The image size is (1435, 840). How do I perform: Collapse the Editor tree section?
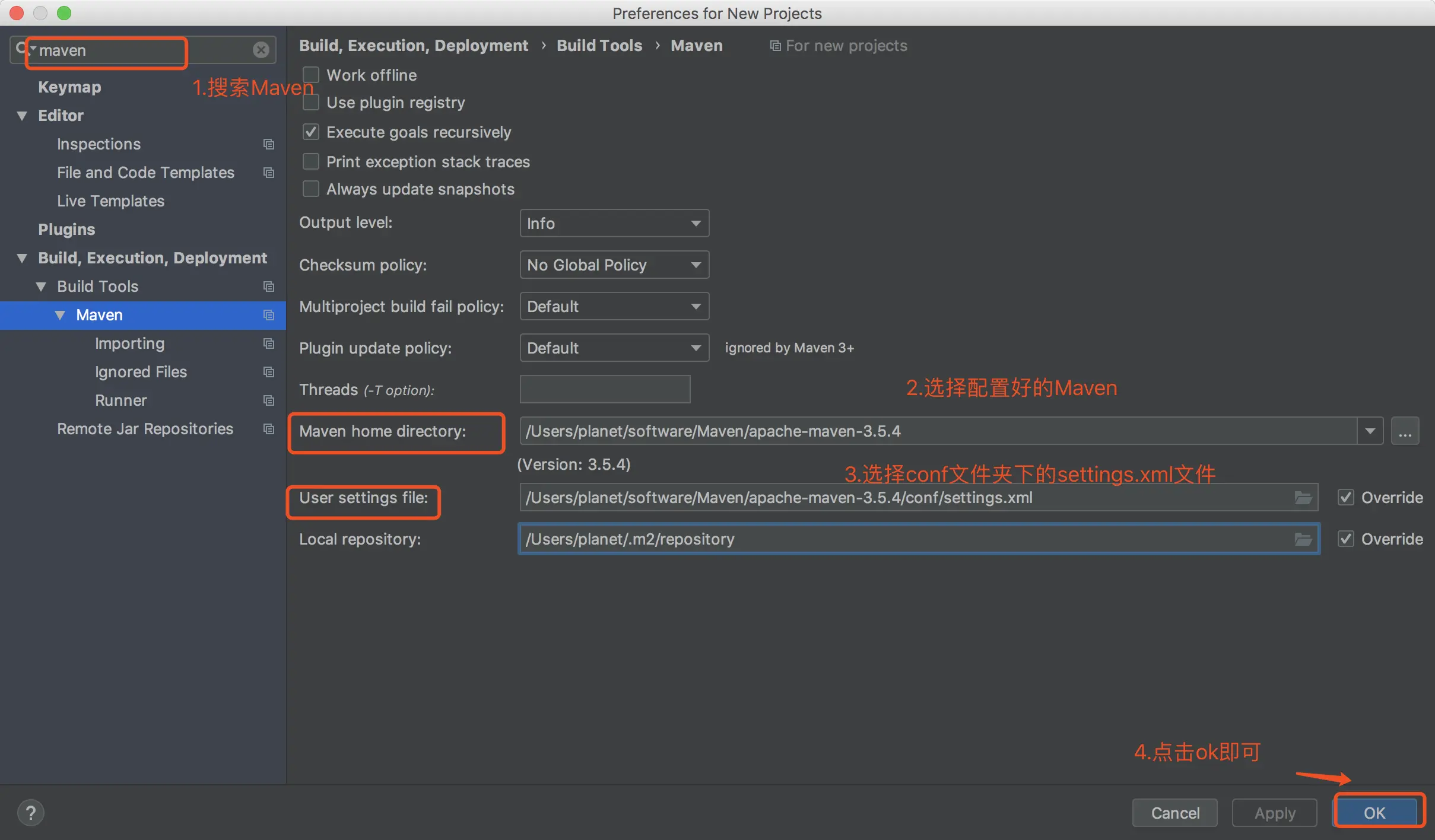coord(23,116)
